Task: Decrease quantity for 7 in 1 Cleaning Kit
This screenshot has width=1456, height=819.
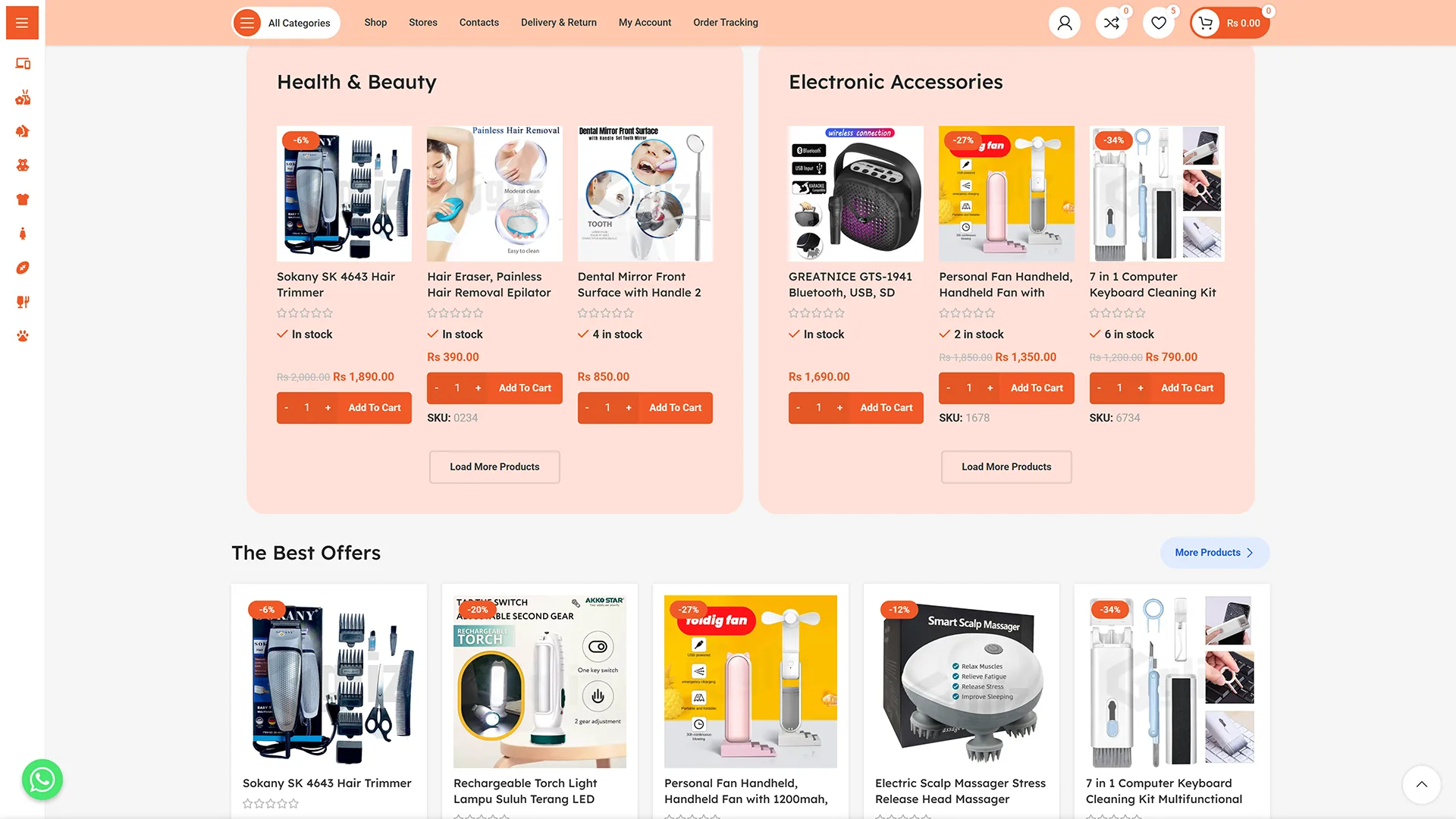Action: tap(1099, 388)
